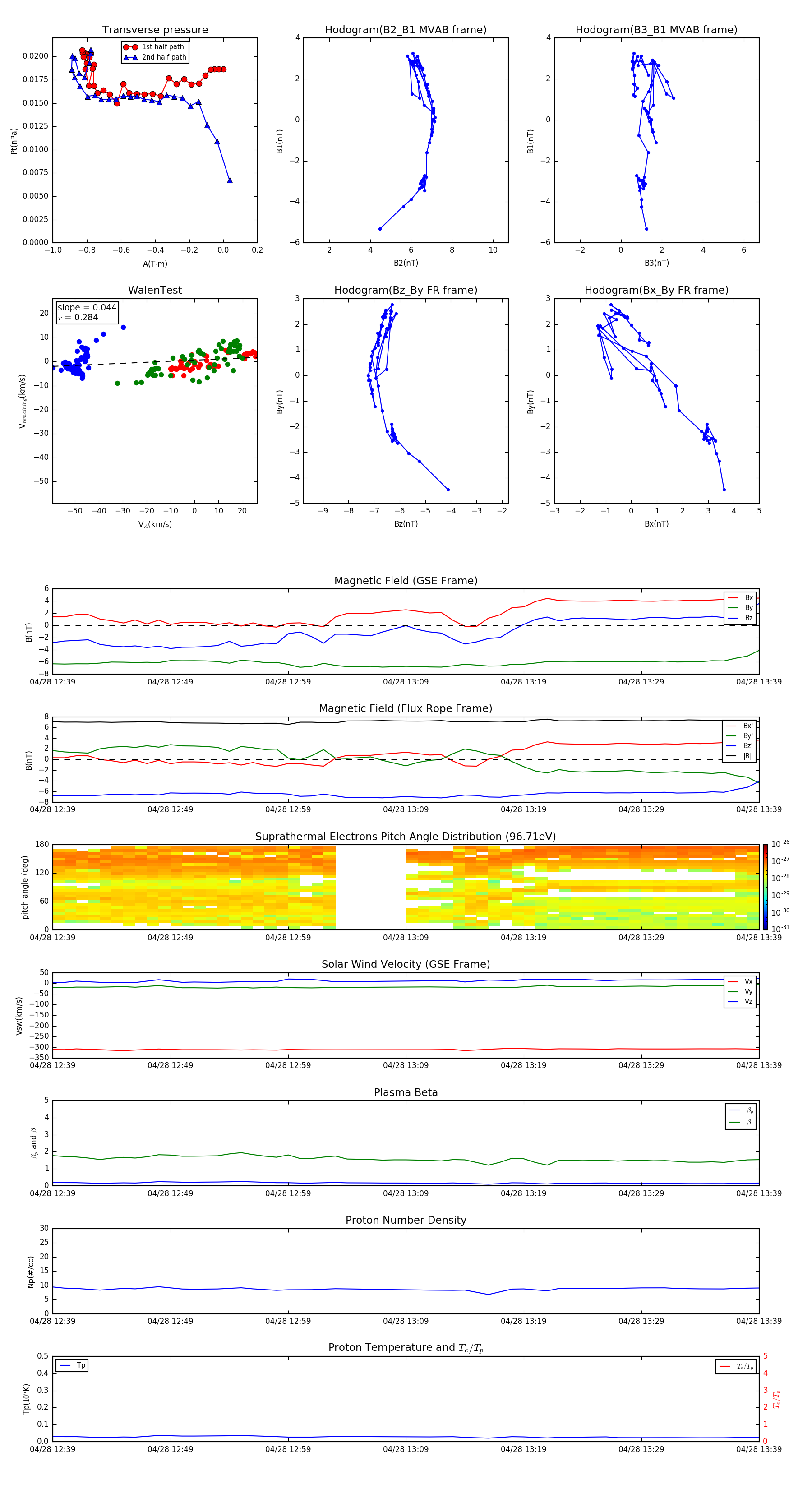812x1489 pixels.
Task: Click the |B| entry in flux rope legend
Action: click(739, 756)
